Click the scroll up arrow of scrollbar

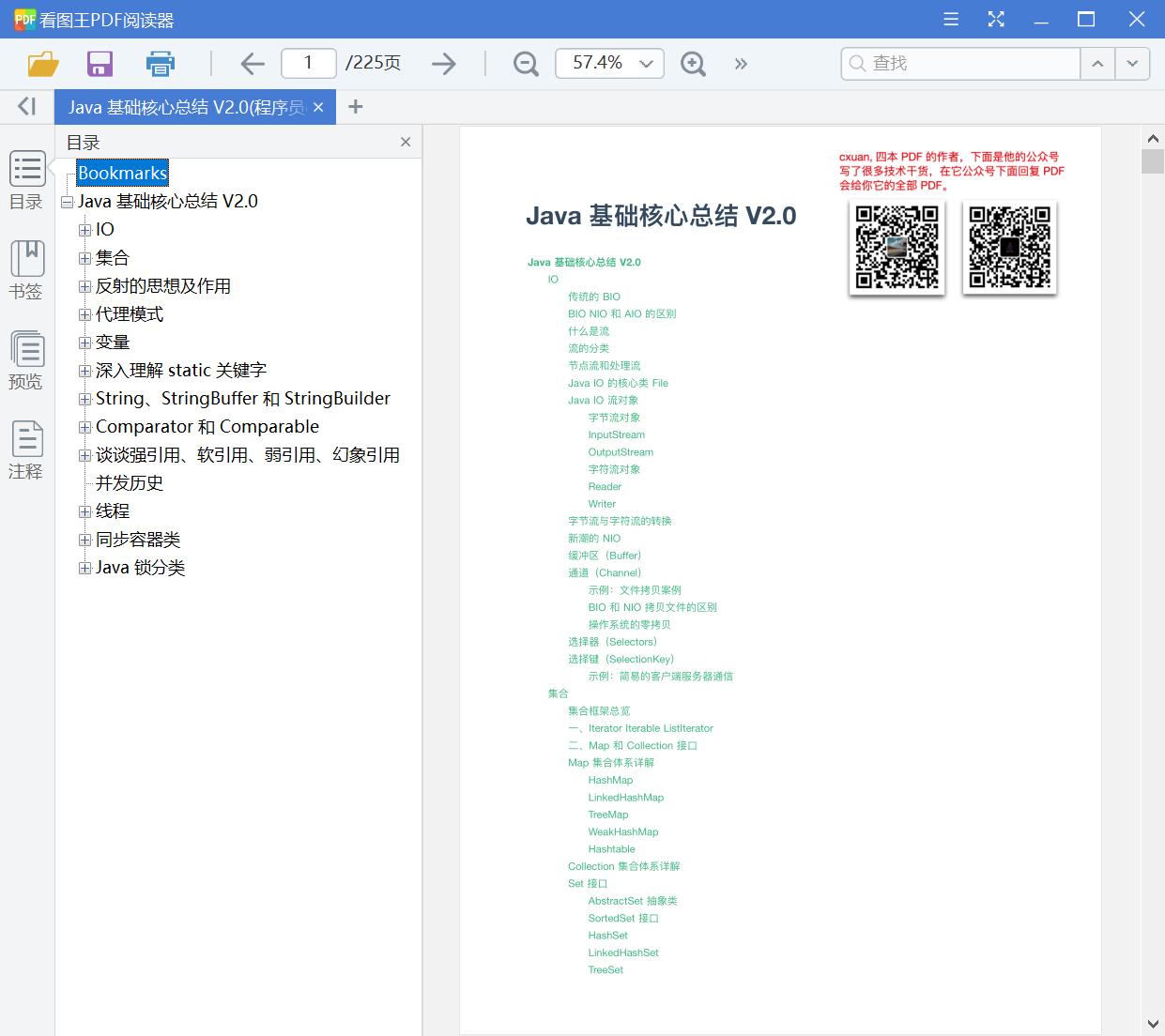1153,138
